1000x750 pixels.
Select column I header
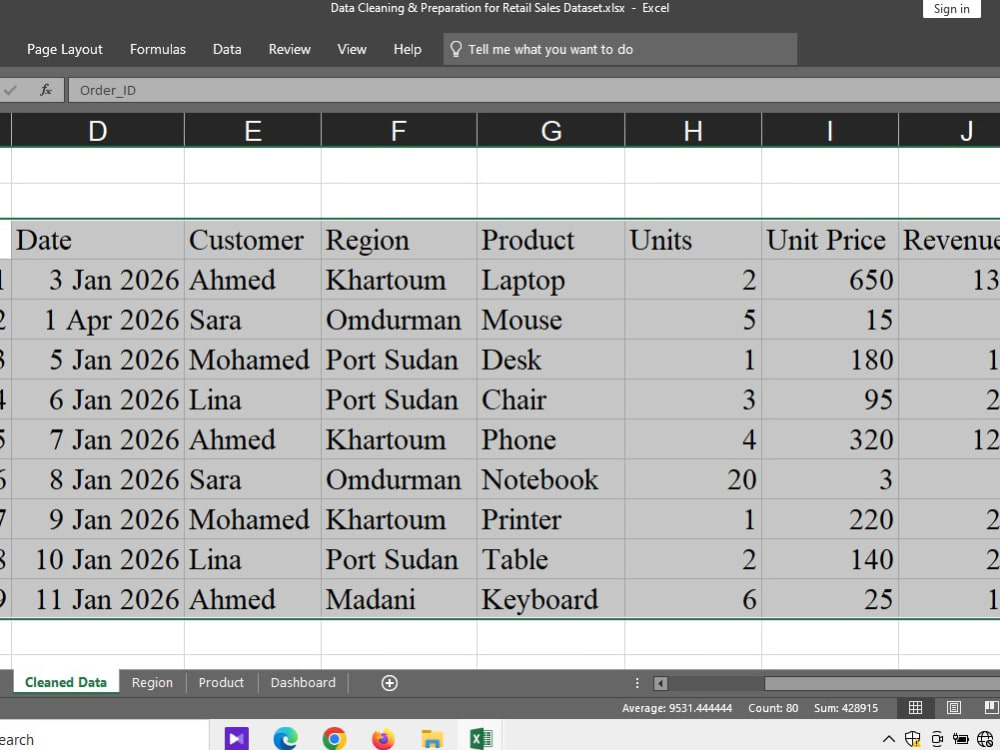(830, 131)
